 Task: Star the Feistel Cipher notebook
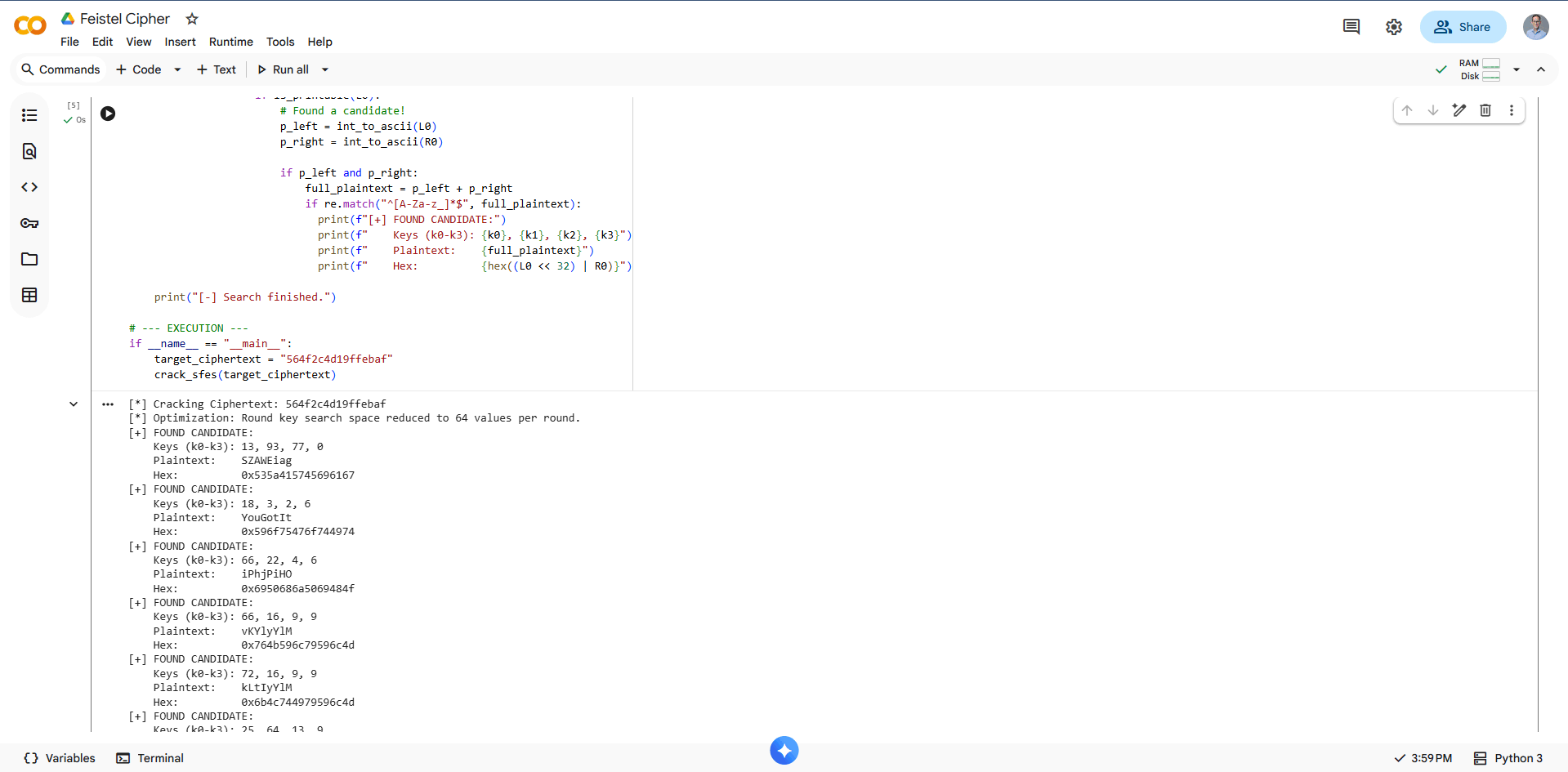(192, 19)
